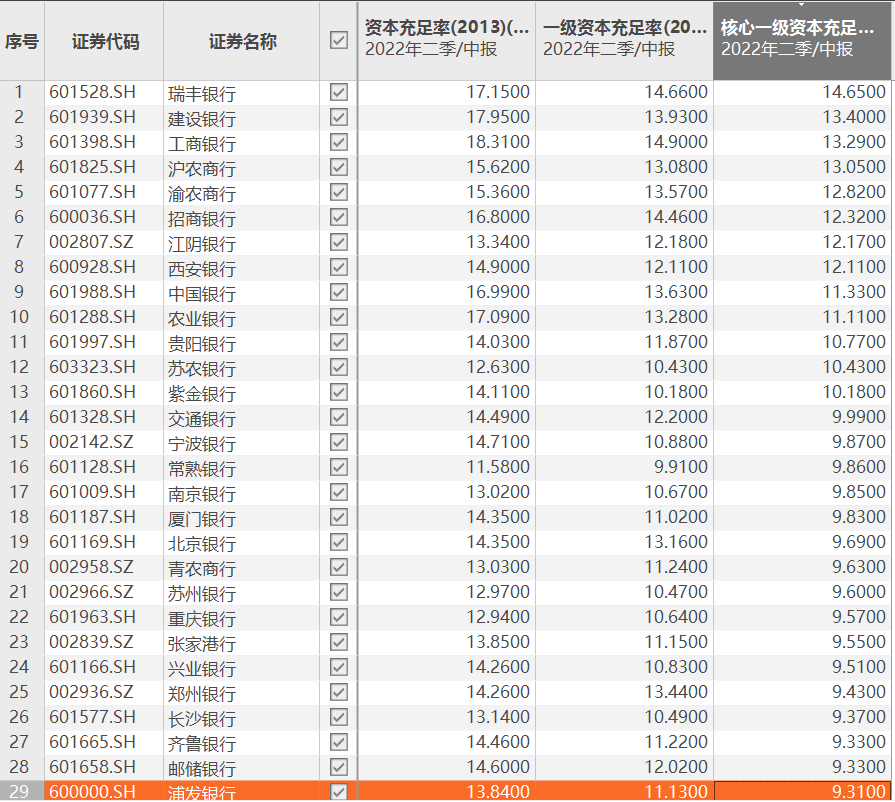Click capital adequacy value 11.5800

pos(498,467)
